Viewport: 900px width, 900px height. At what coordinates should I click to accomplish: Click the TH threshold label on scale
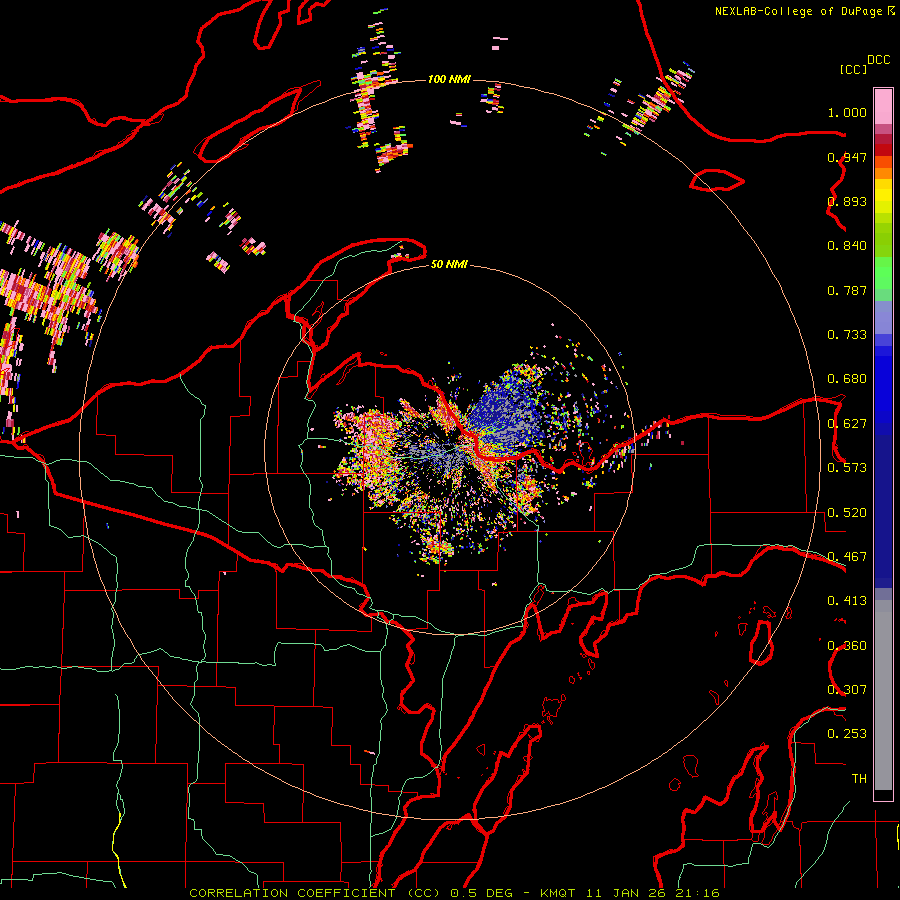(x=859, y=779)
